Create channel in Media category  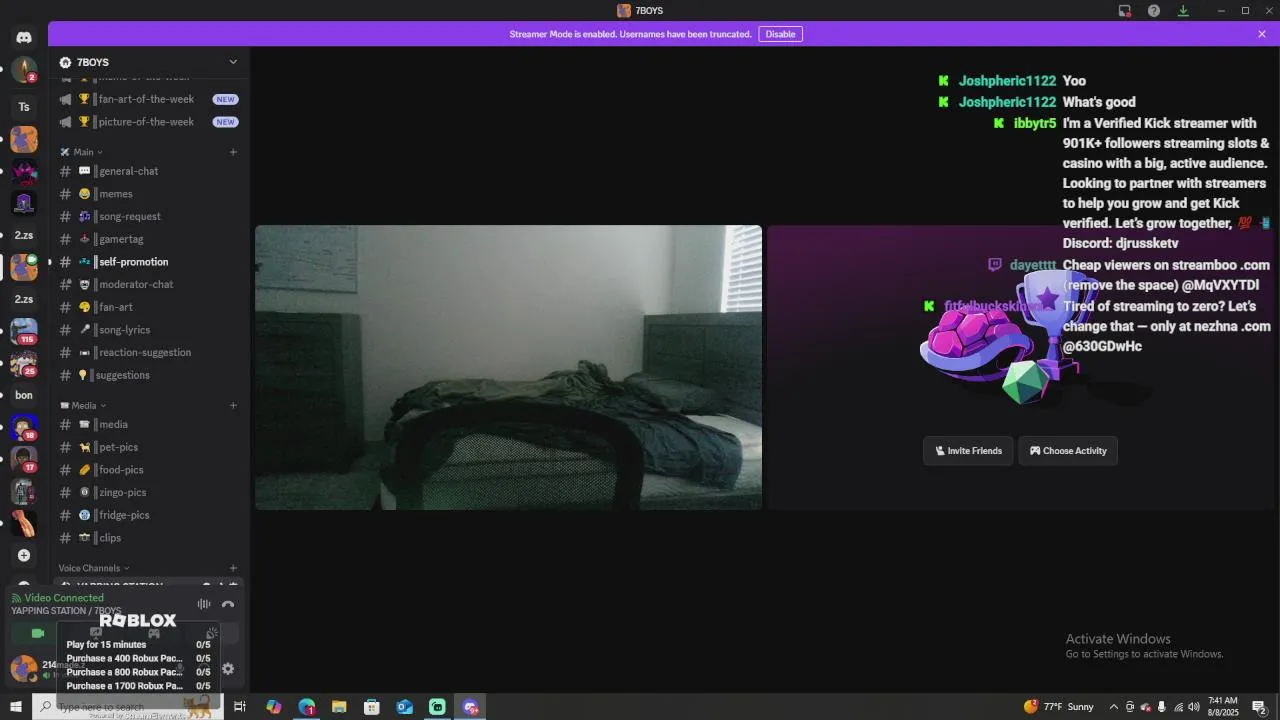click(233, 405)
